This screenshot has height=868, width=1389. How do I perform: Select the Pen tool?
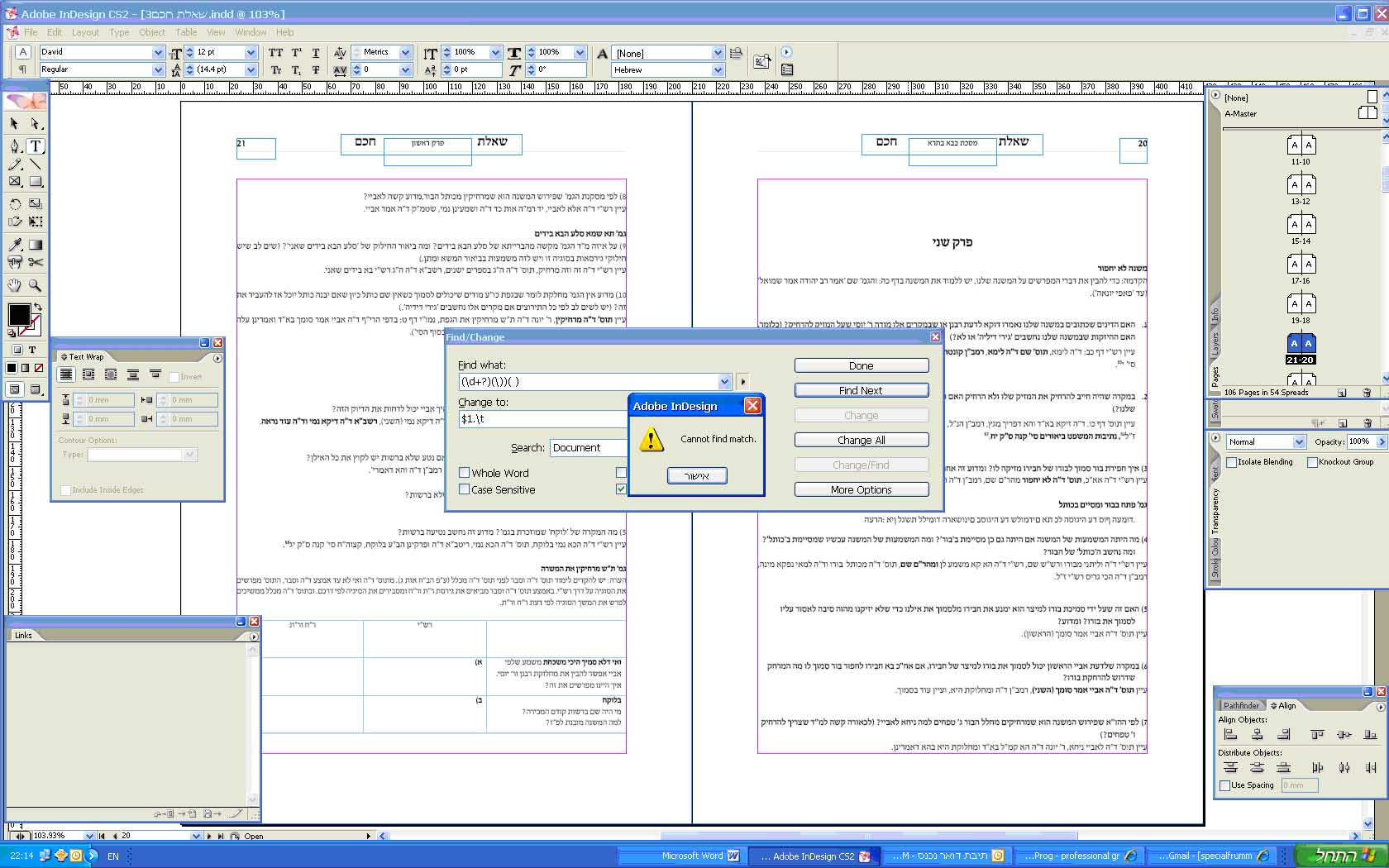click(15, 146)
